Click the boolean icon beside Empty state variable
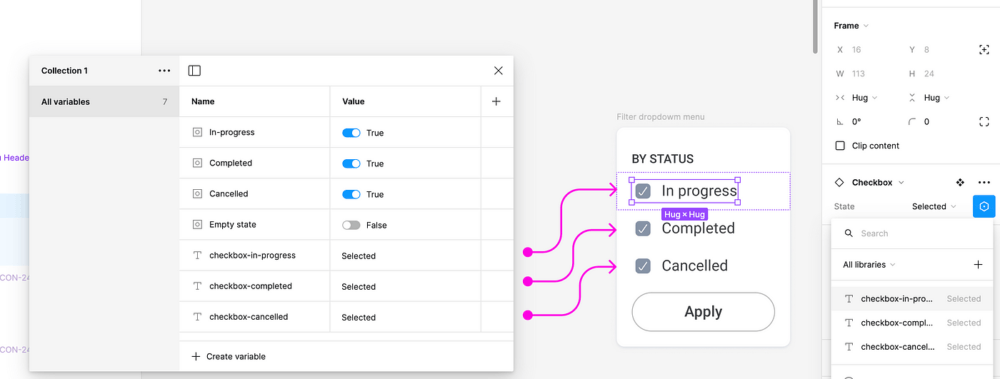Image resolution: width=1000 pixels, height=379 pixels. (197, 225)
